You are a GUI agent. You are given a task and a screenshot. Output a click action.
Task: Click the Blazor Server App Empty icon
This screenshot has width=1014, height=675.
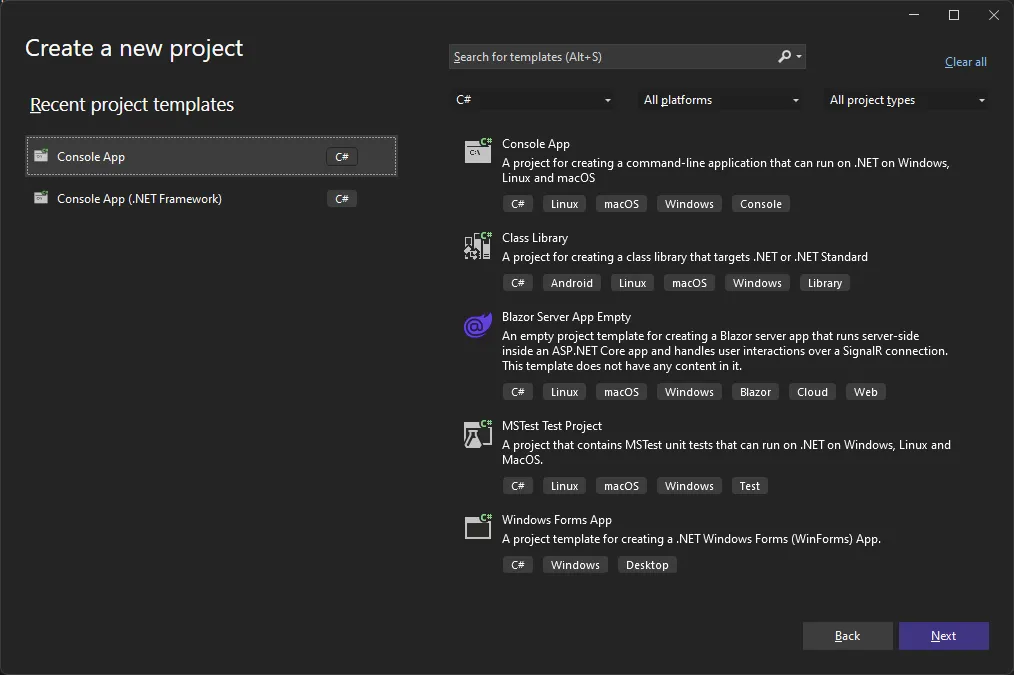point(477,324)
